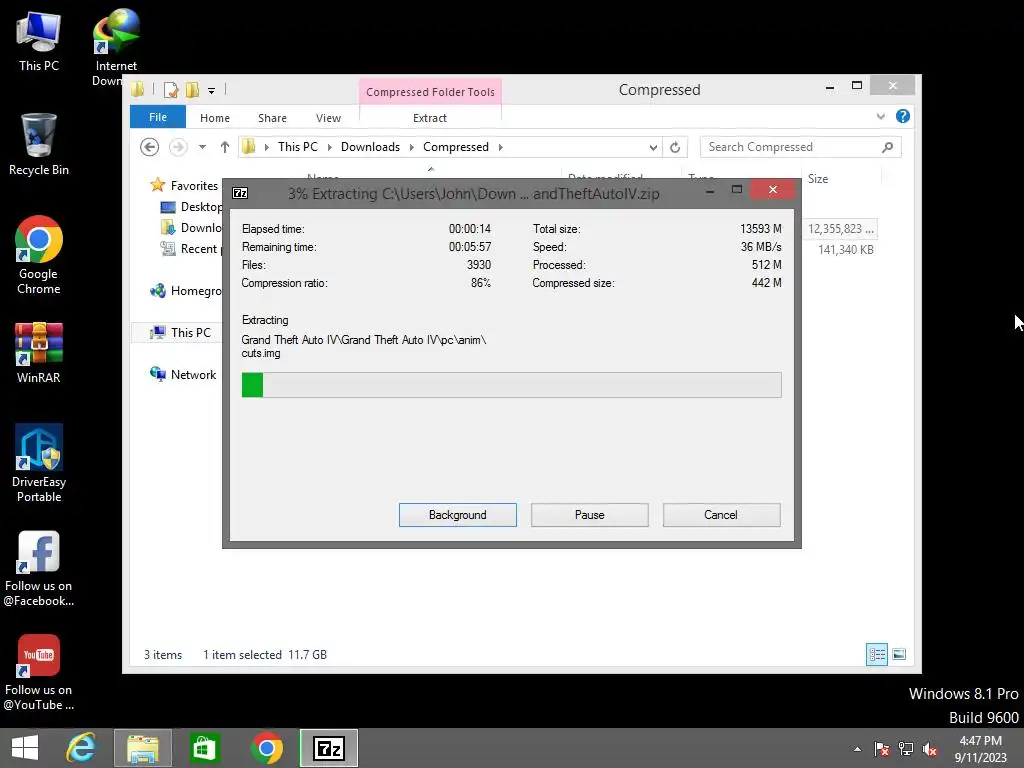The image size is (1024, 768).
Task: Cancel the extraction
Action: point(721,515)
